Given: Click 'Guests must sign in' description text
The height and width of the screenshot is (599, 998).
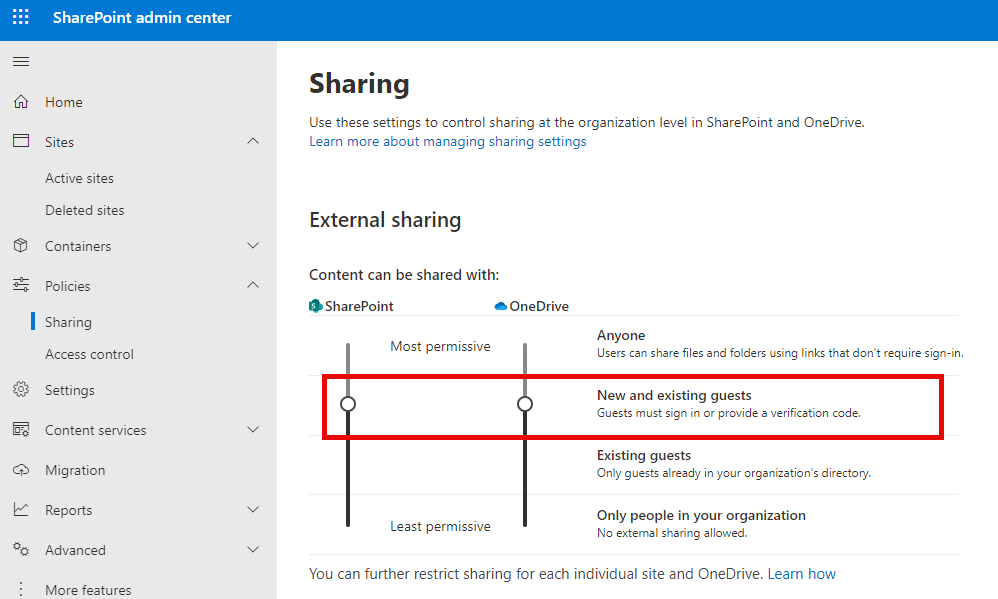Looking at the screenshot, I should pos(728,413).
